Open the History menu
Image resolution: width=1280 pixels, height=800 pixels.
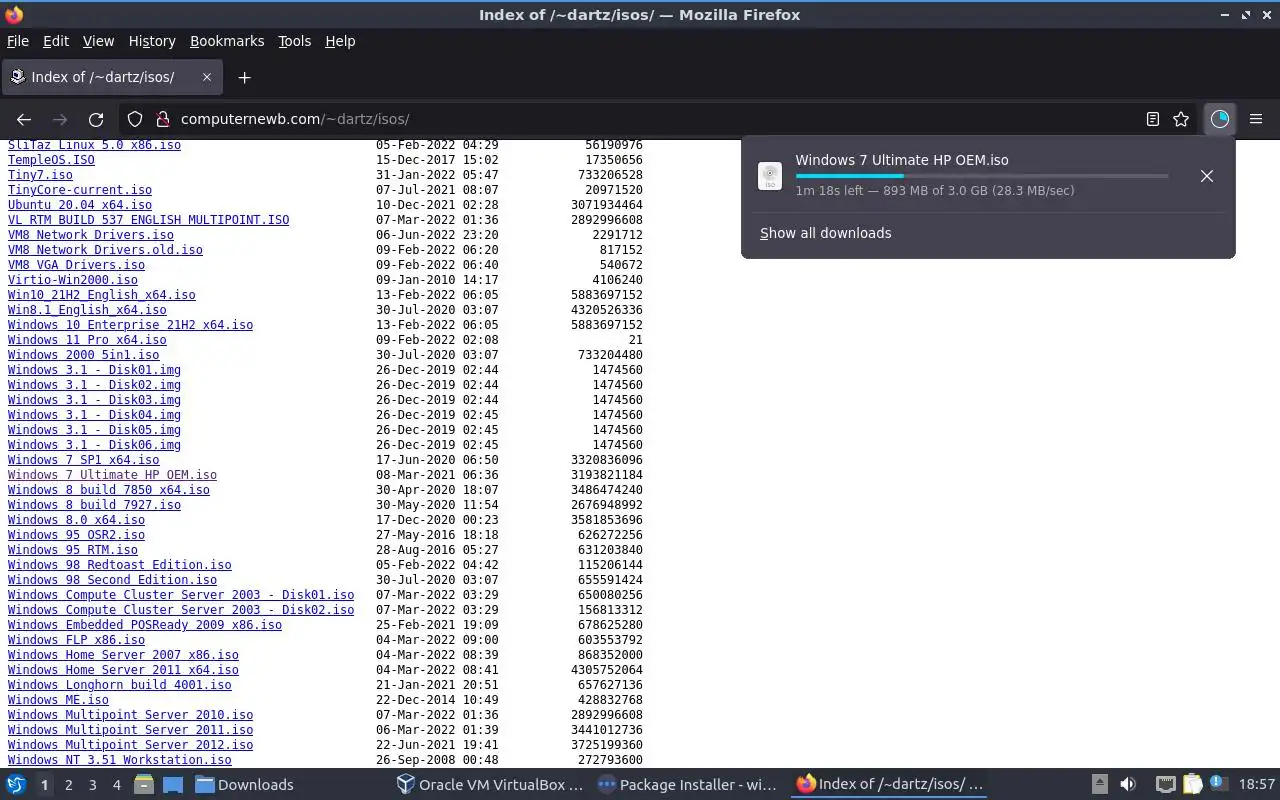click(152, 41)
